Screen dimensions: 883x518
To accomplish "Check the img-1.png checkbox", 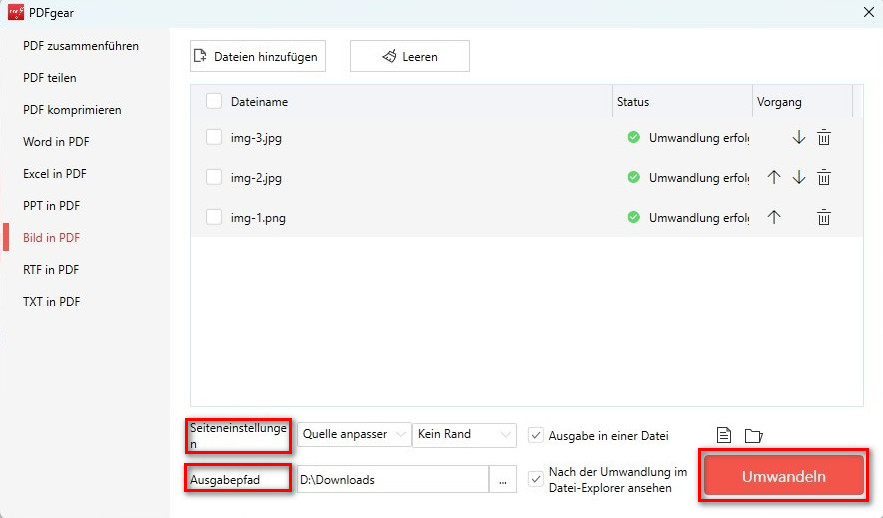I will tap(214, 217).
